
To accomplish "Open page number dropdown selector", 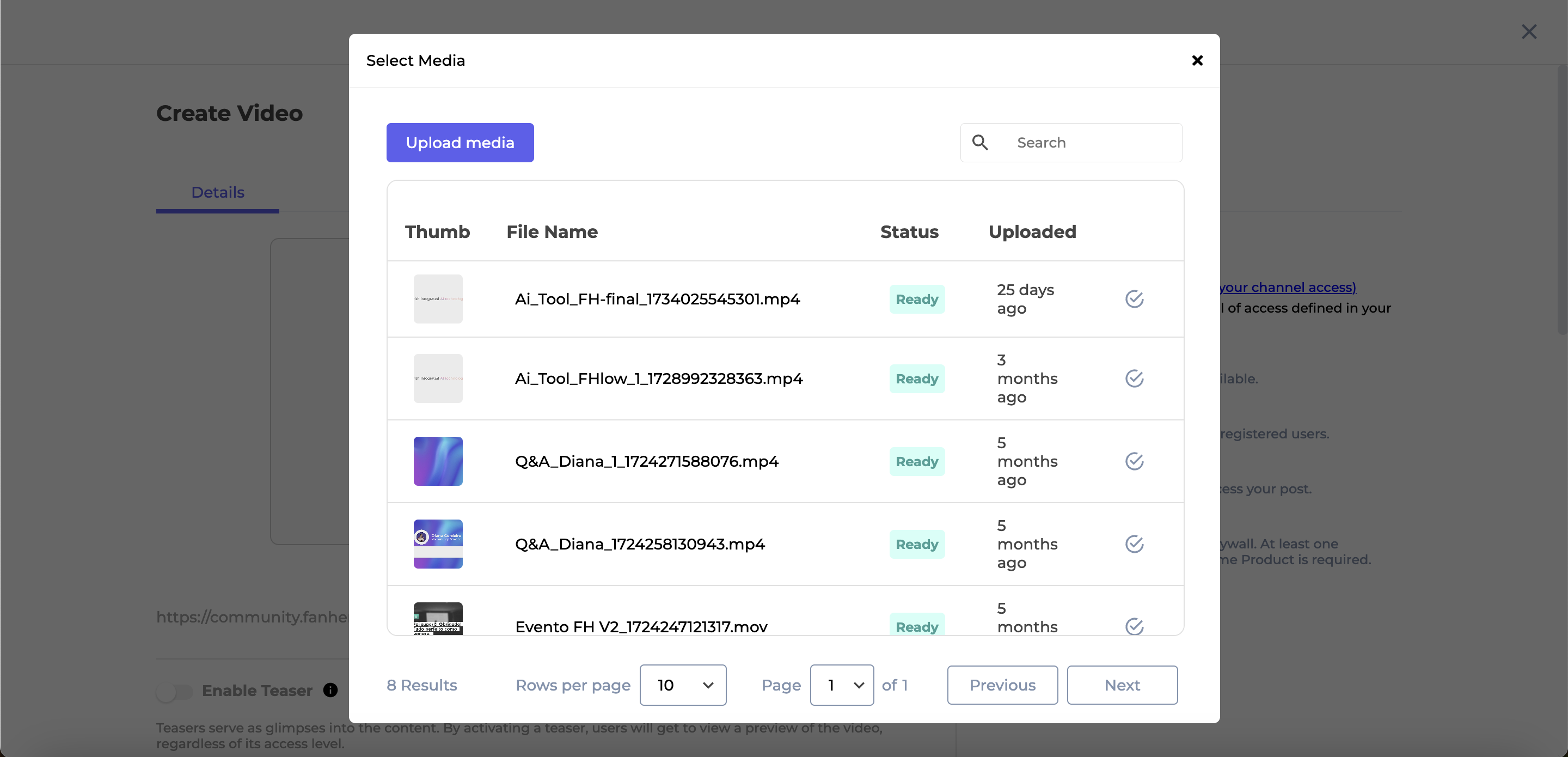I will pos(841,685).
